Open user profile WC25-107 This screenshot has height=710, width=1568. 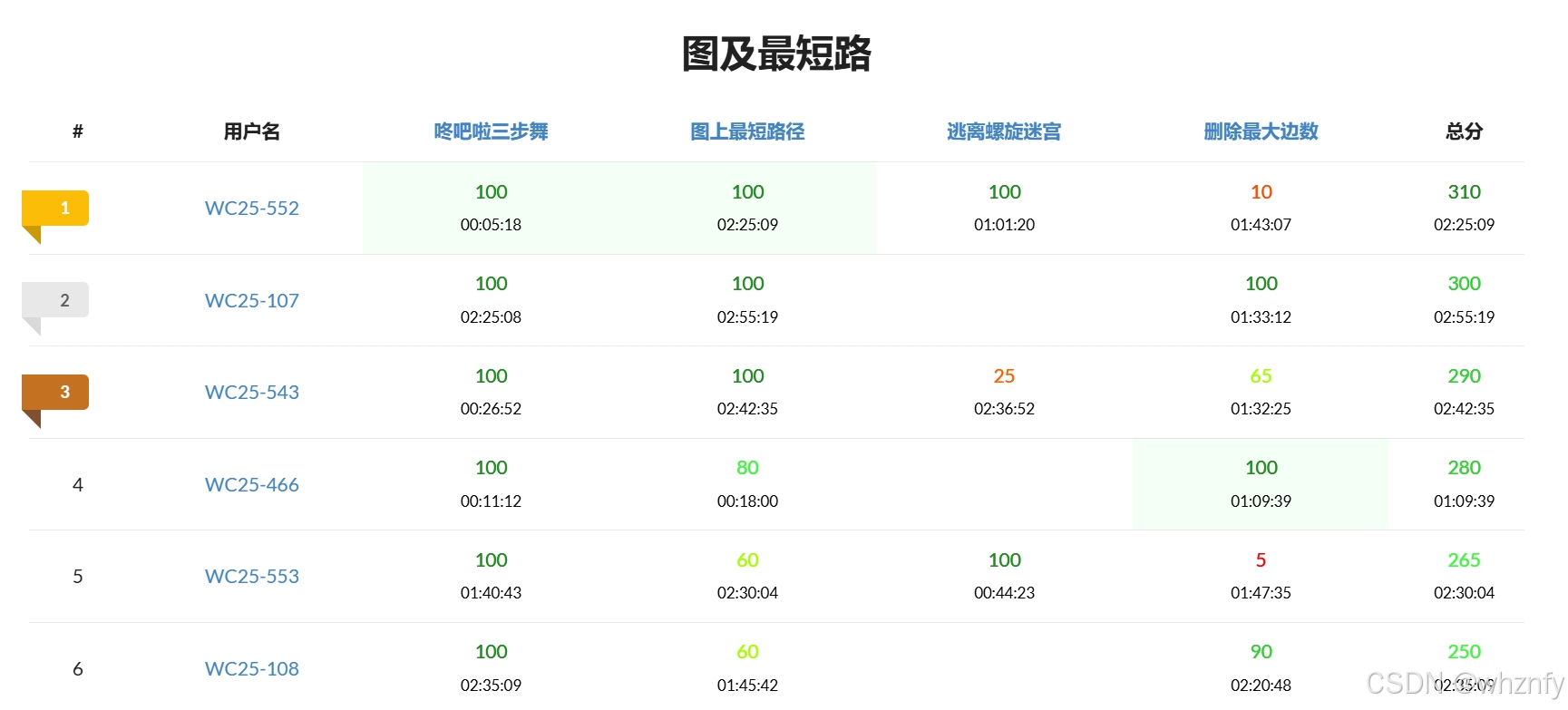pyautogui.click(x=252, y=300)
